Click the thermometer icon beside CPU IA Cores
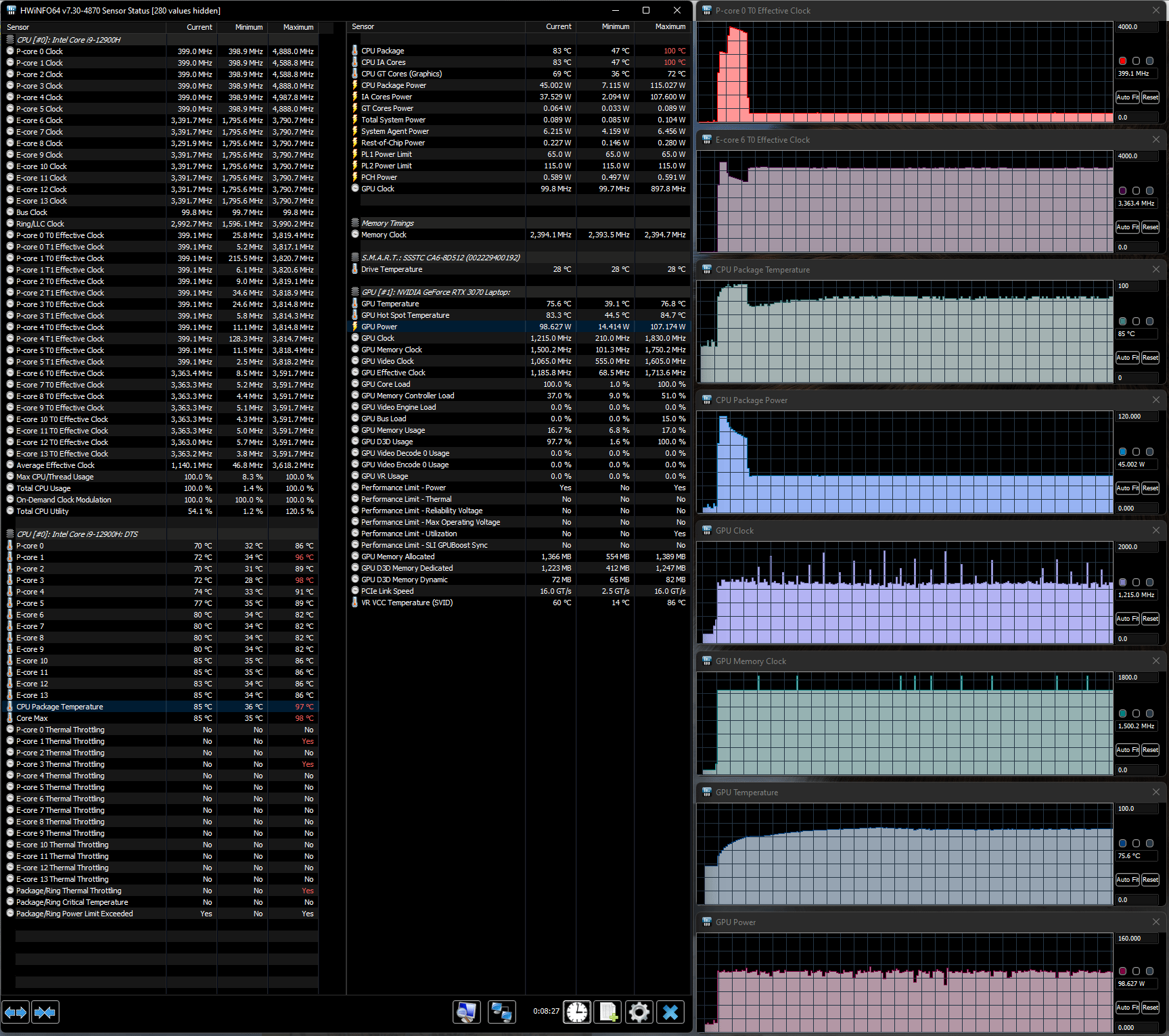 click(355, 62)
